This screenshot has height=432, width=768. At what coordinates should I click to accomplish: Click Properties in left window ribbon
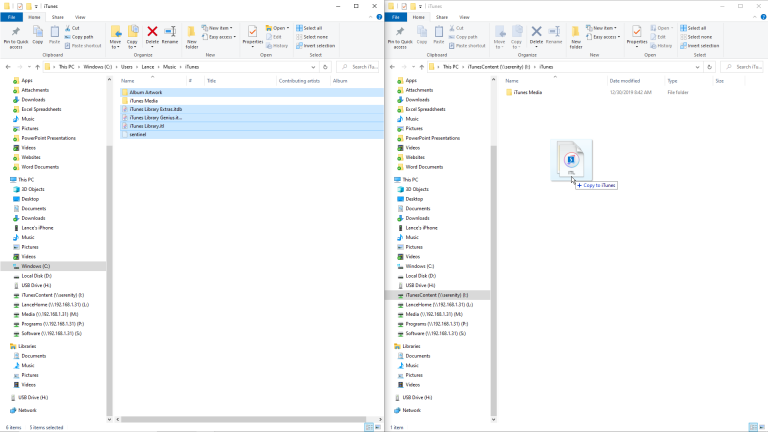[x=253, y=35]
